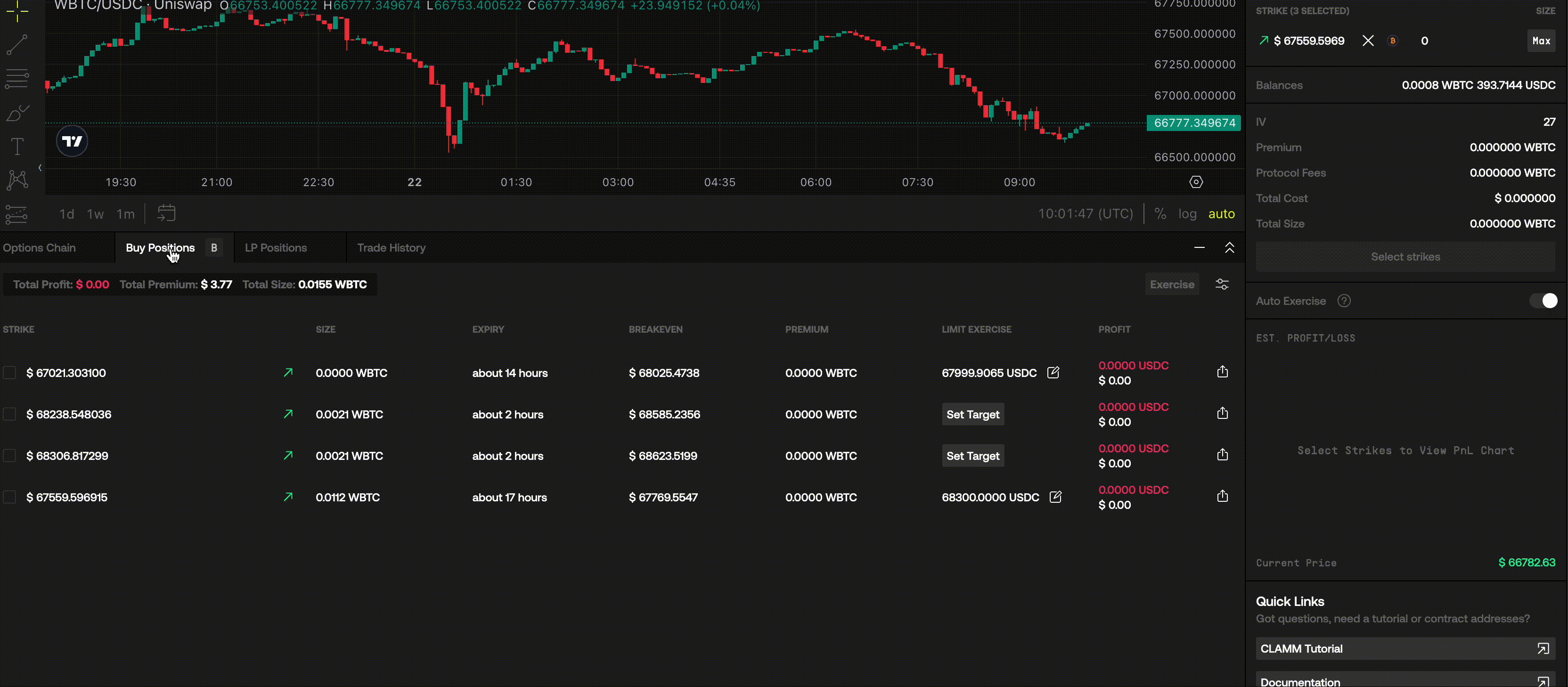Tick the checkbox for strike $68238.548036
Viewport: 1568px width, 687px height.
click(9, 414)
